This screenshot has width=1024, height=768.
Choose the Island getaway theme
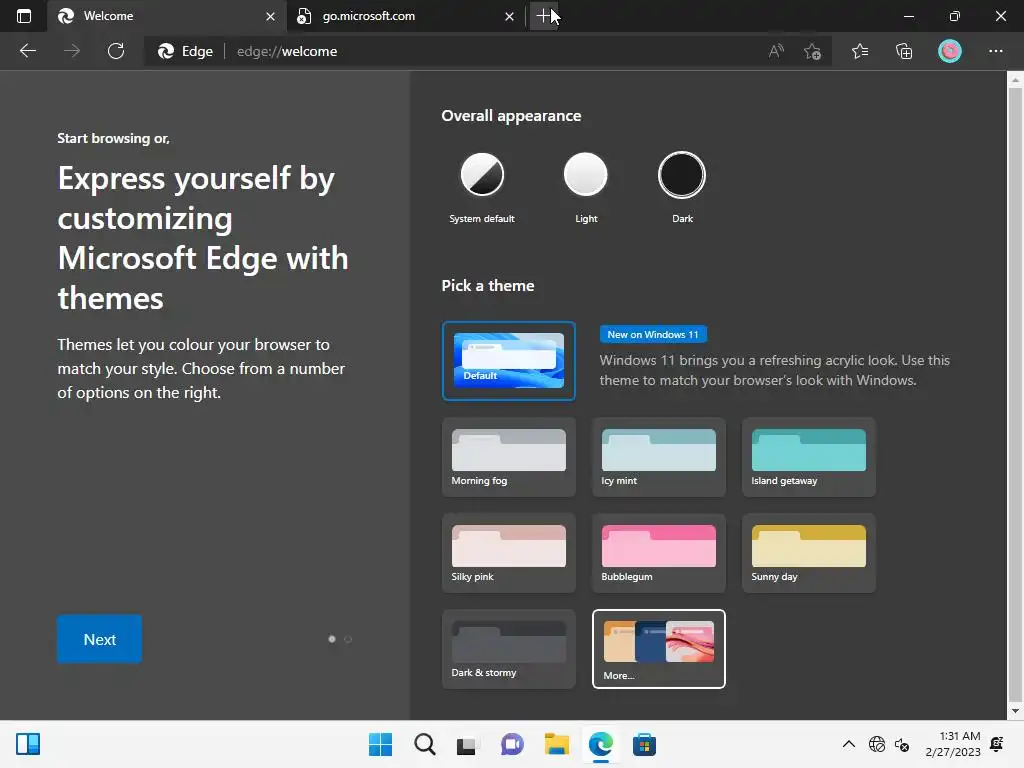click(808, 457)
